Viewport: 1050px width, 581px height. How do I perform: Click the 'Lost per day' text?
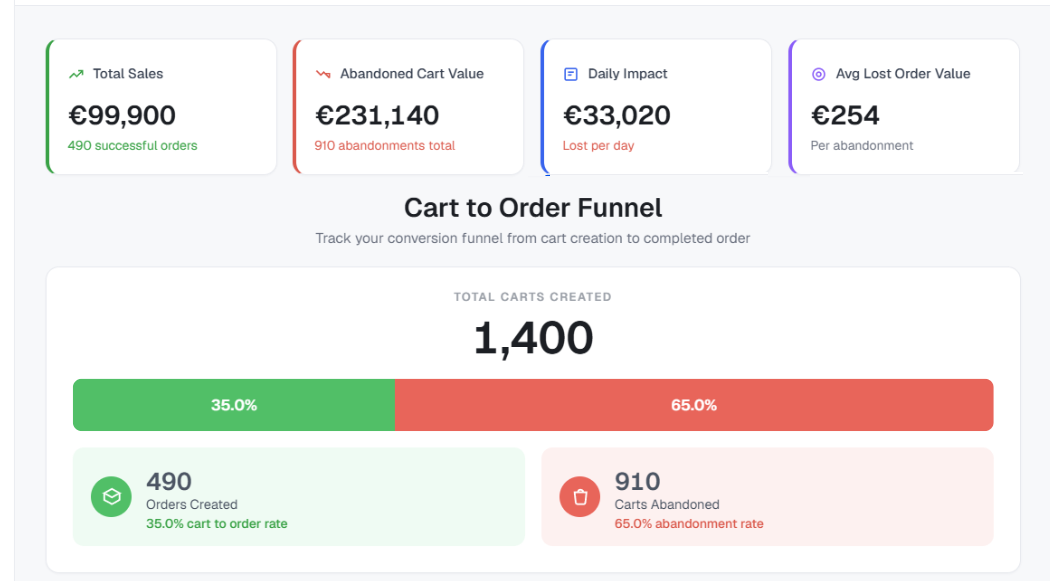[598, 145]
